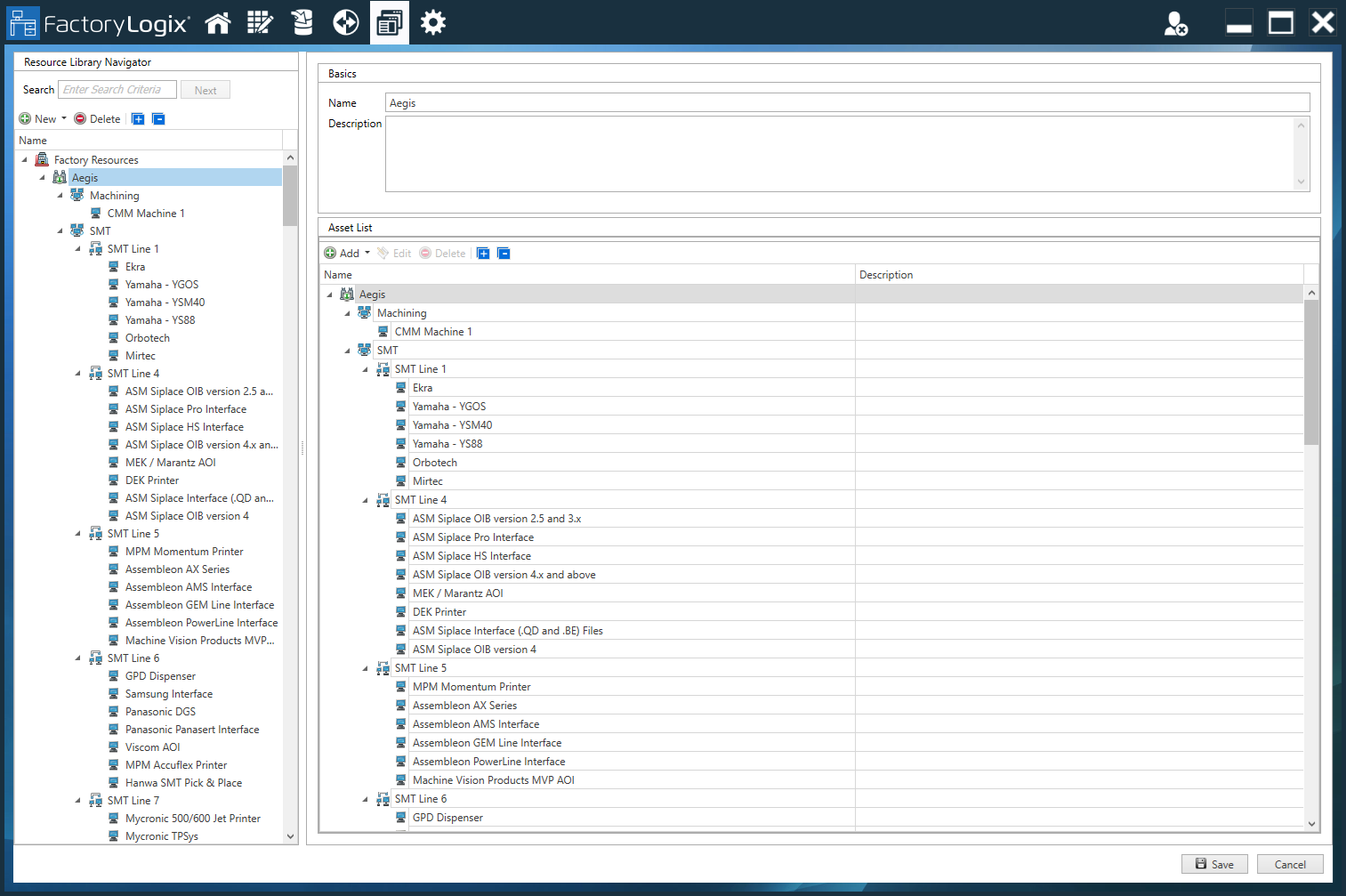
Task: Click the user account icon
Action: (1175, 23)
